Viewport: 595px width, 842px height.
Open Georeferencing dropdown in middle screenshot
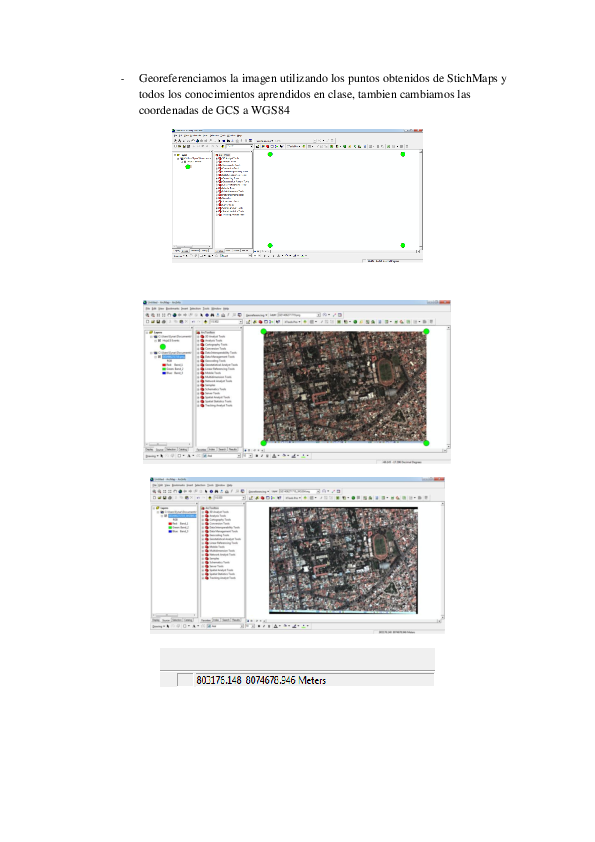[257, 315]
